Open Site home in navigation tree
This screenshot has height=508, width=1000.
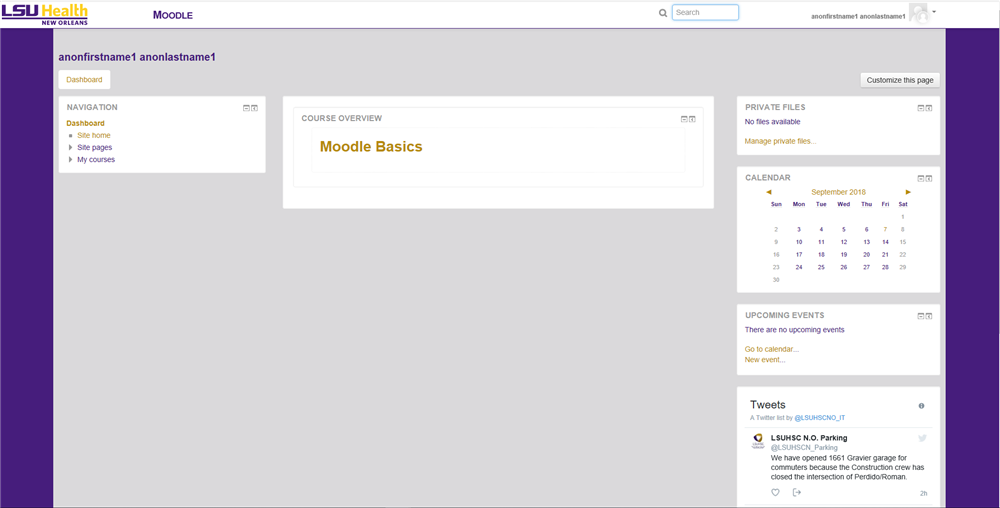[x=94, y=135]
